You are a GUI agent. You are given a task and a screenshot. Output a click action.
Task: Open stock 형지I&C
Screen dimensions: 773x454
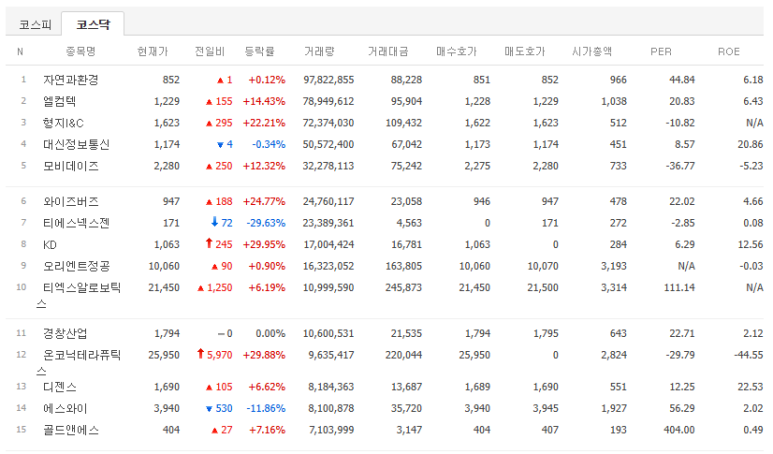(63, 123)
